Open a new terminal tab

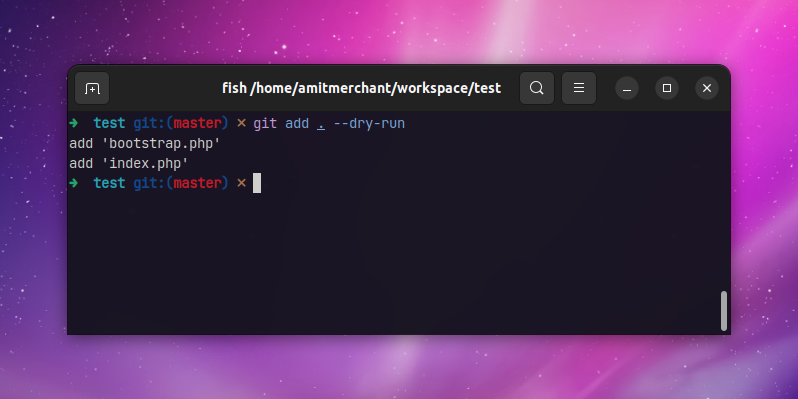click(x=92, y=89)
